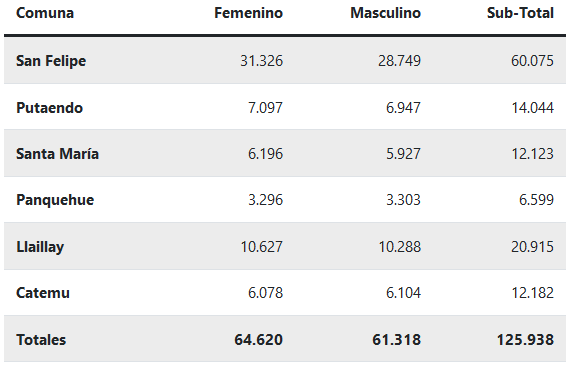The image size is (573, 371).
Task: Select the Llaillay row label
Action: (x=40, y=247)
